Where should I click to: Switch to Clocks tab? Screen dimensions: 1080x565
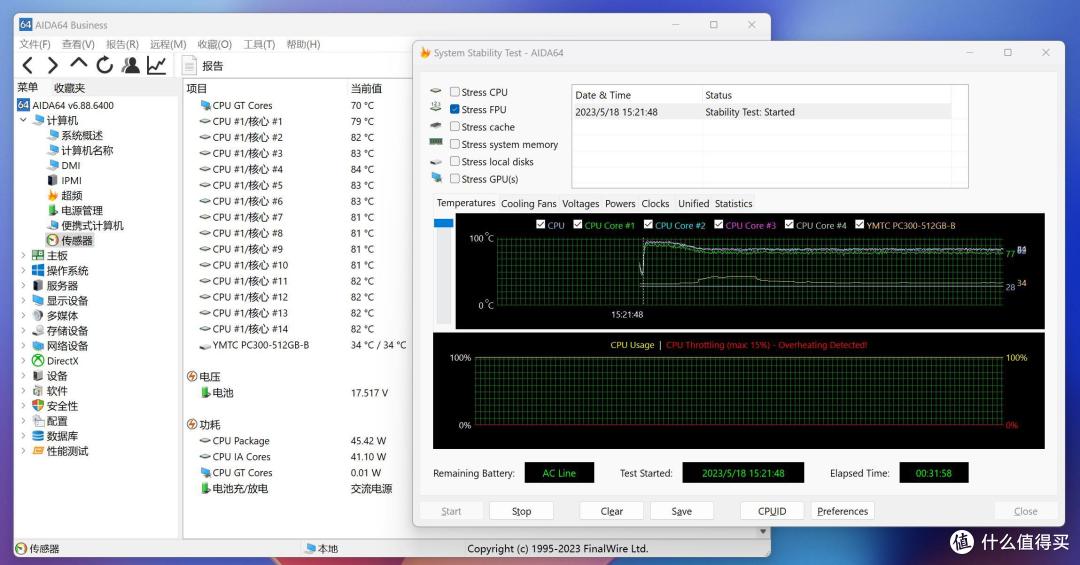[x=655, y=204]
